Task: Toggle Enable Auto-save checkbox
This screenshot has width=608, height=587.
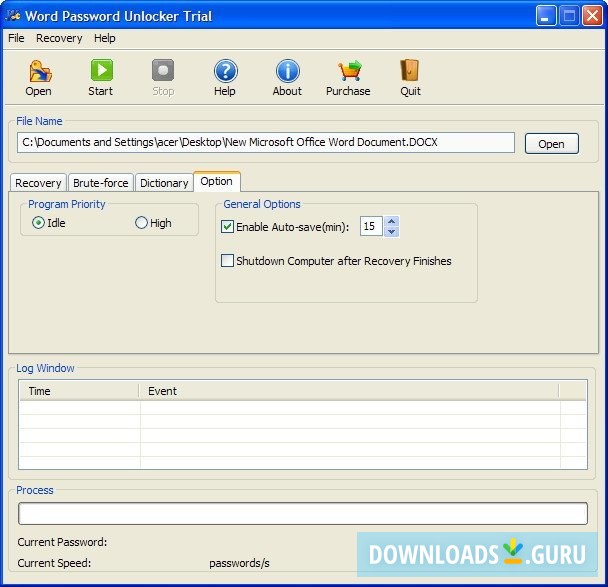Action: [x=227, y=226]
